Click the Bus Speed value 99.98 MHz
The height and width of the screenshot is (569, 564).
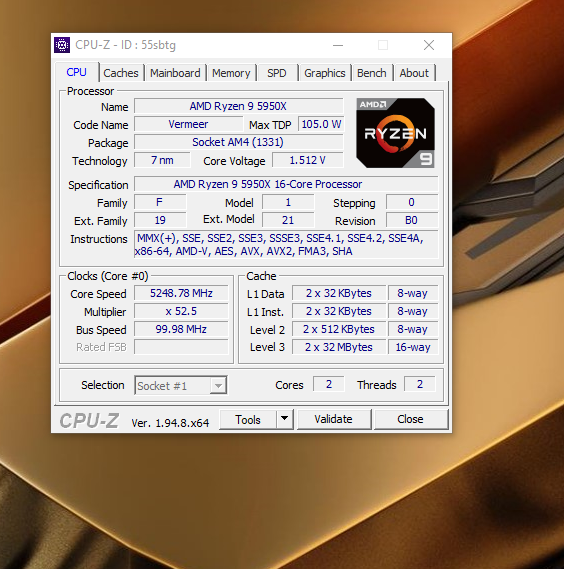181,329
